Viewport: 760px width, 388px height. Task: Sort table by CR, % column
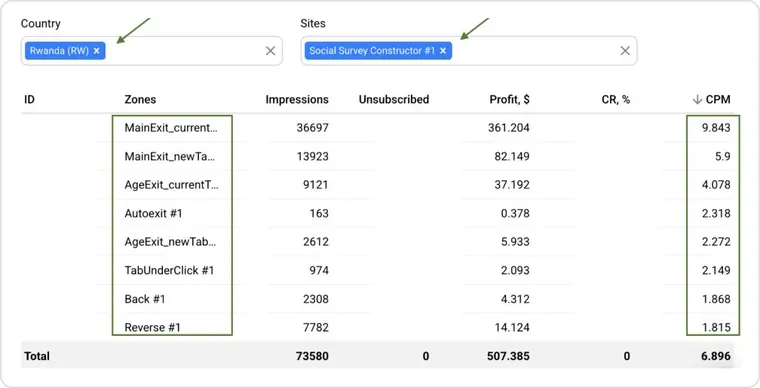[616, 100]
